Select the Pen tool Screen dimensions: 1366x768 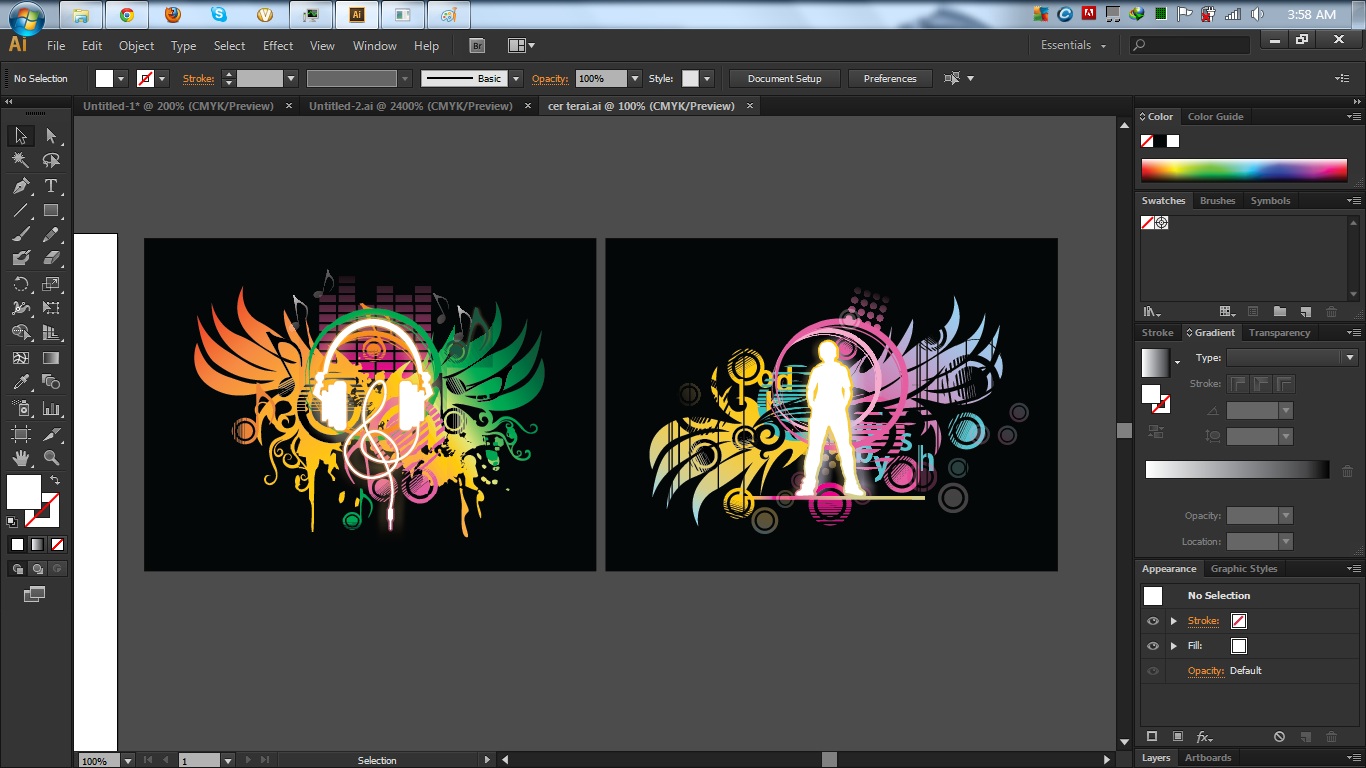[20, 186]
